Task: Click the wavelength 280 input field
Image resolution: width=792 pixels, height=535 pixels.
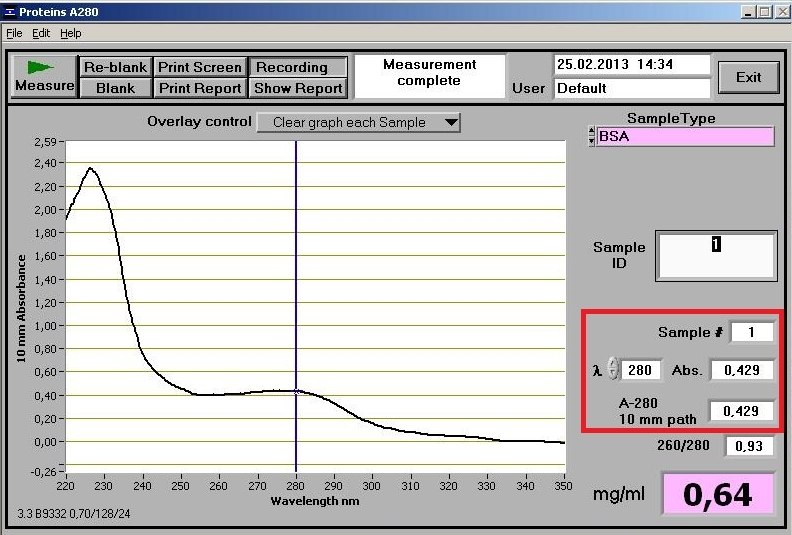Action: 640,371
